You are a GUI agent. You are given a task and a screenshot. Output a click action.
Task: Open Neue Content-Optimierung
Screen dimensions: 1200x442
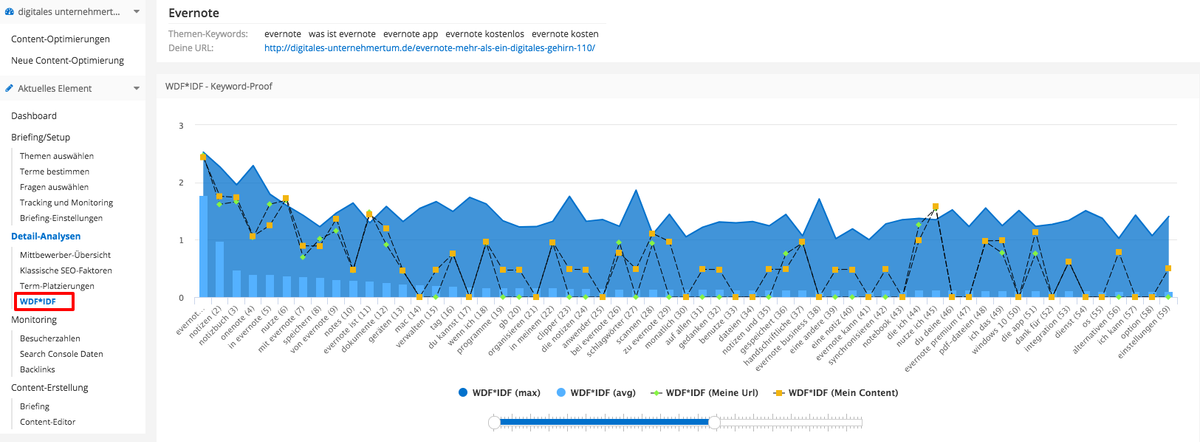point(67,60)
